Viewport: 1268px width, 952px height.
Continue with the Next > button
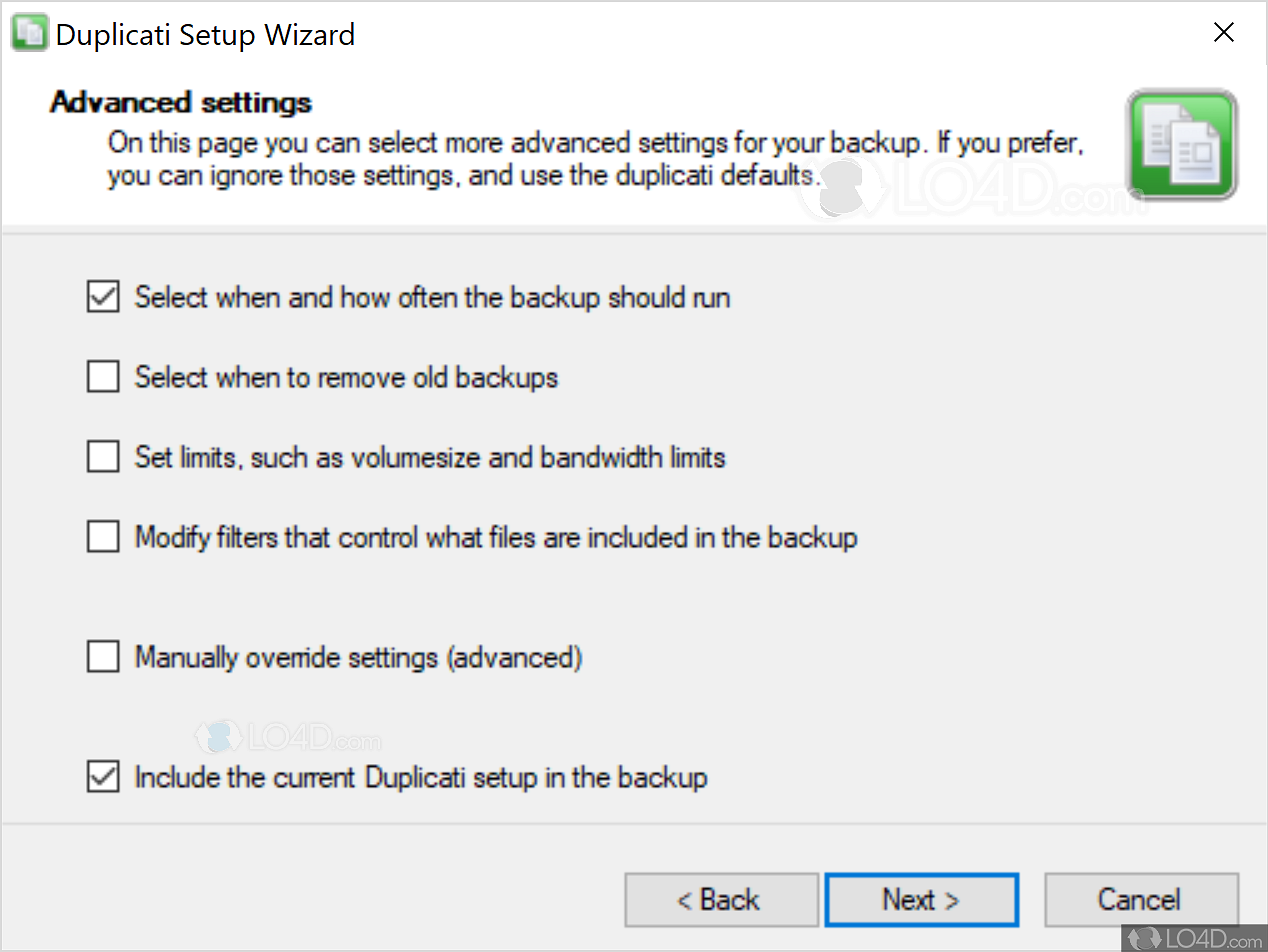click(x=922, y=900)
